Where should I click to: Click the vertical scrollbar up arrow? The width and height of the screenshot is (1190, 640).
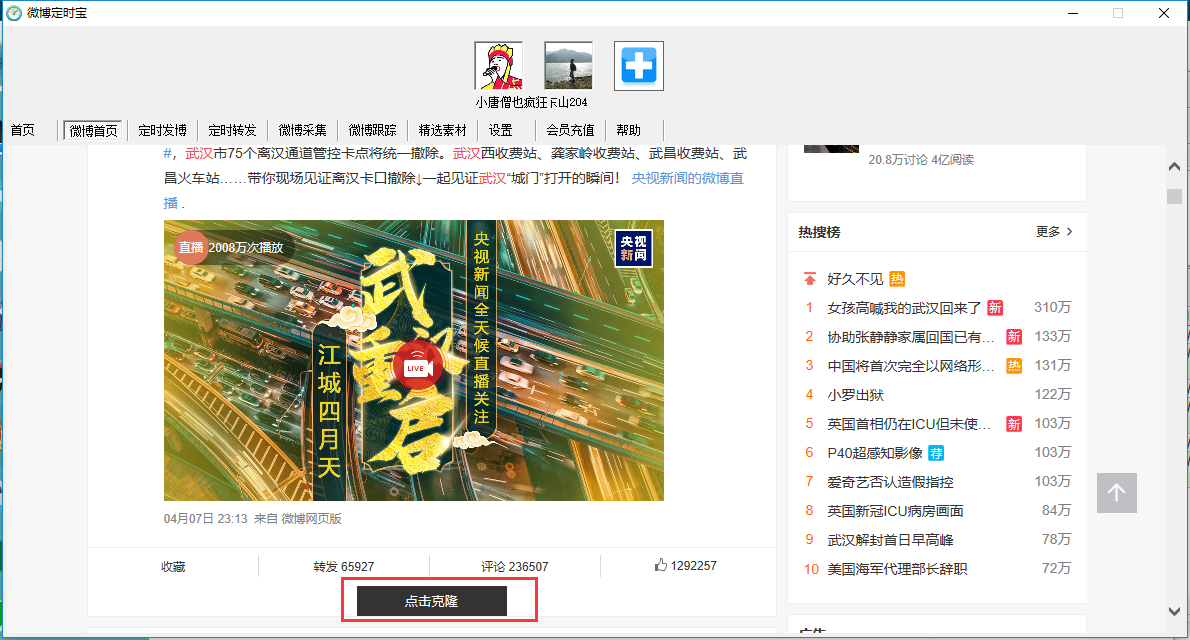pyautogui.click(x=1175, y=166)
